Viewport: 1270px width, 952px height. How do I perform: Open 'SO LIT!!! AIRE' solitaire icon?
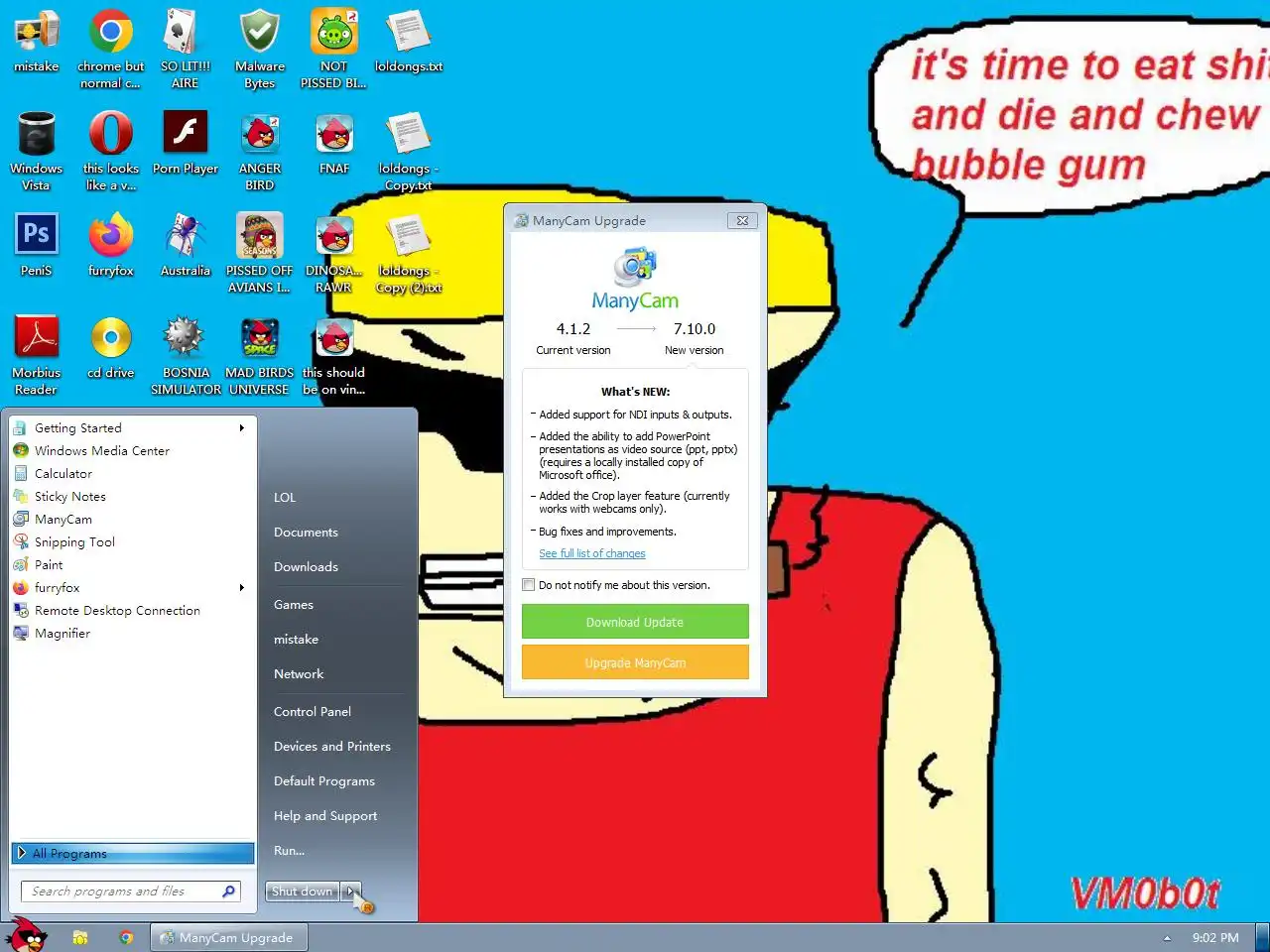point(185,49)
